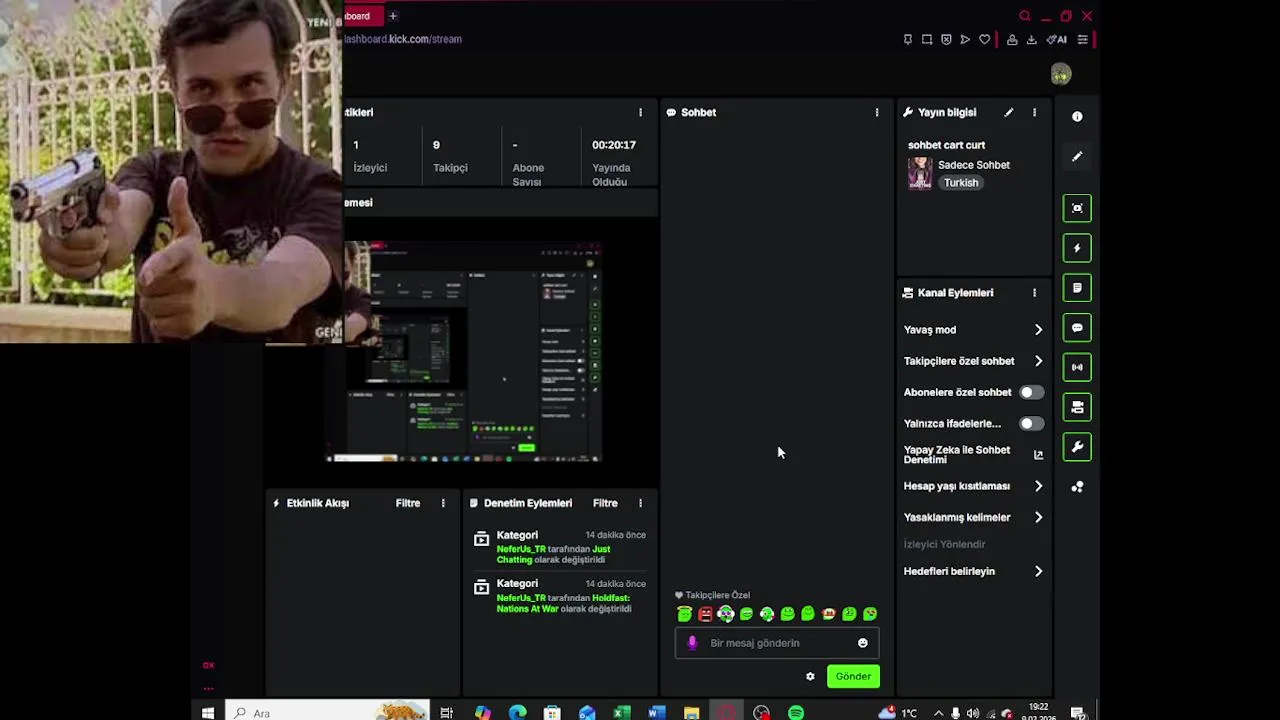Open Filtre in Denetim Eylemleri panel

click(x=605, y=503)
